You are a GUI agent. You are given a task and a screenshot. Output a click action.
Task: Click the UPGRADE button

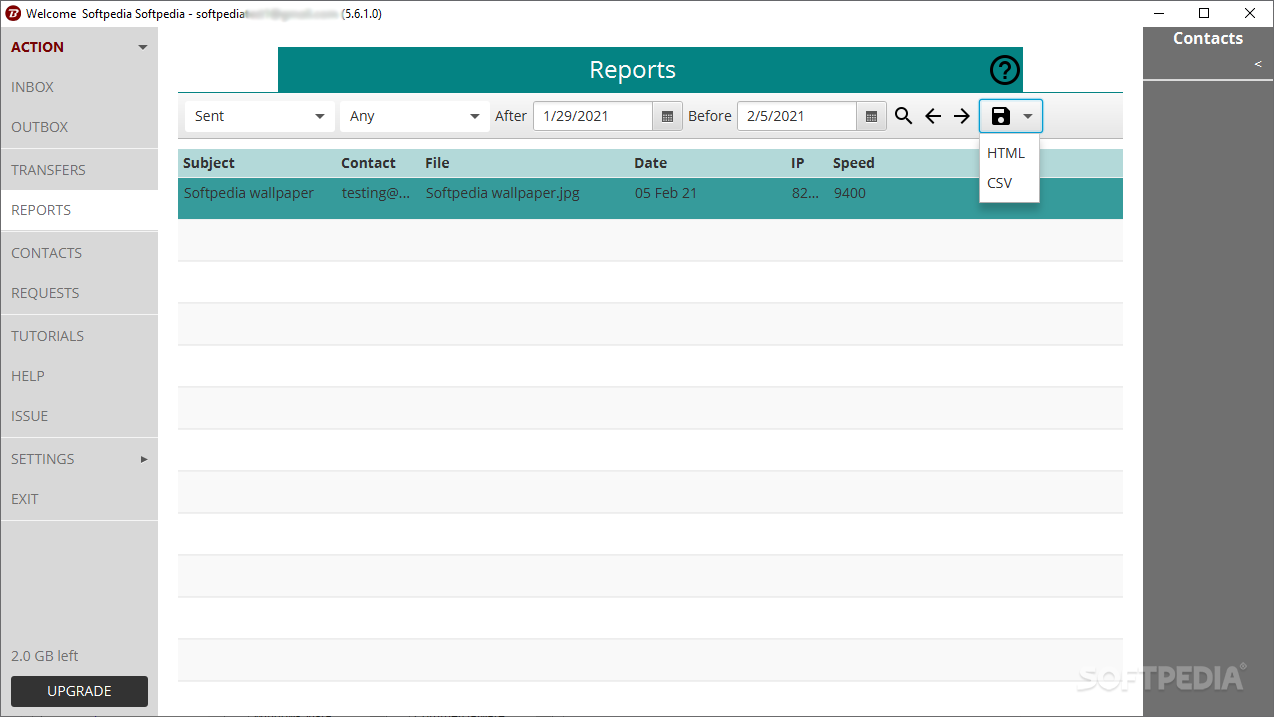click(x=79, y=691)
